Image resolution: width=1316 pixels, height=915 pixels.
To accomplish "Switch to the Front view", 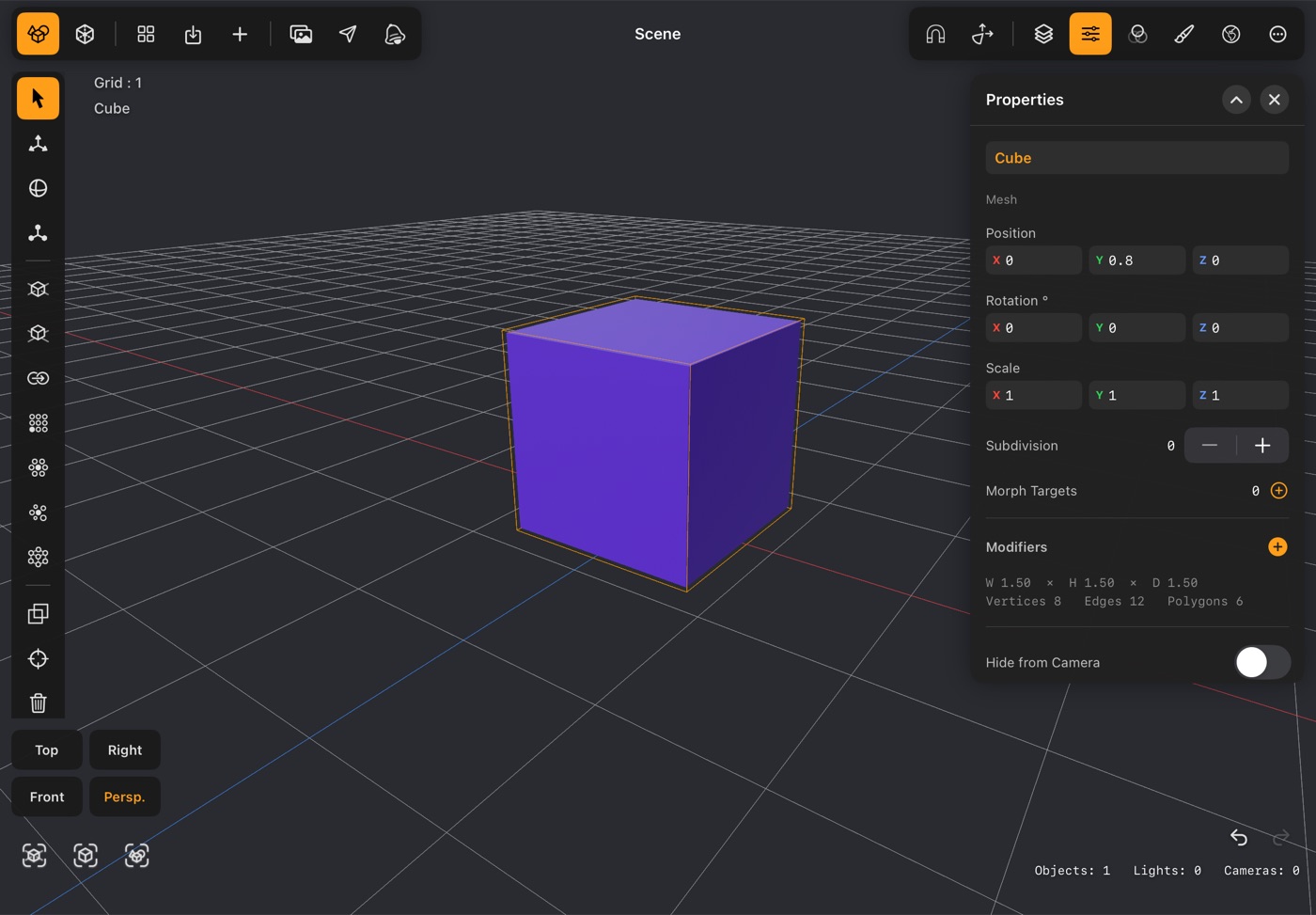I will point(47,797).
